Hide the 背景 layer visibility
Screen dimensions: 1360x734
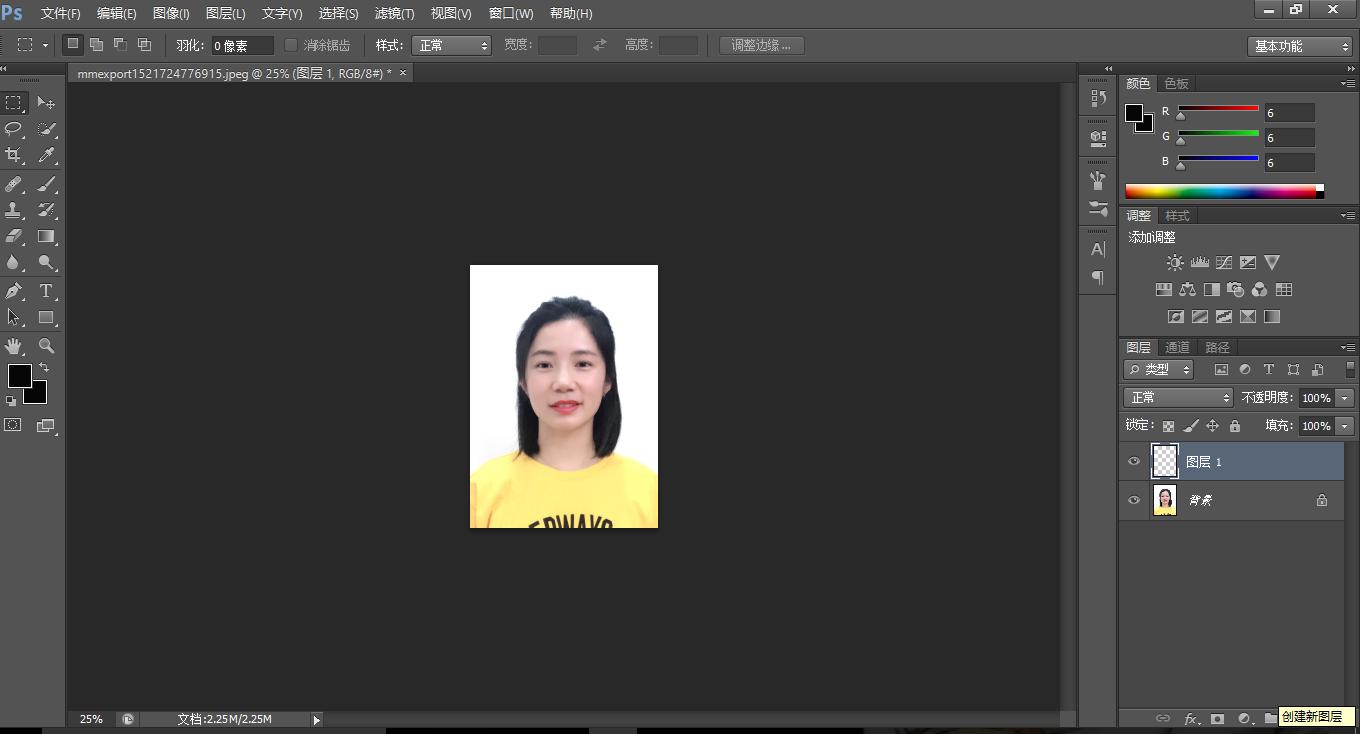[1133, 500]
